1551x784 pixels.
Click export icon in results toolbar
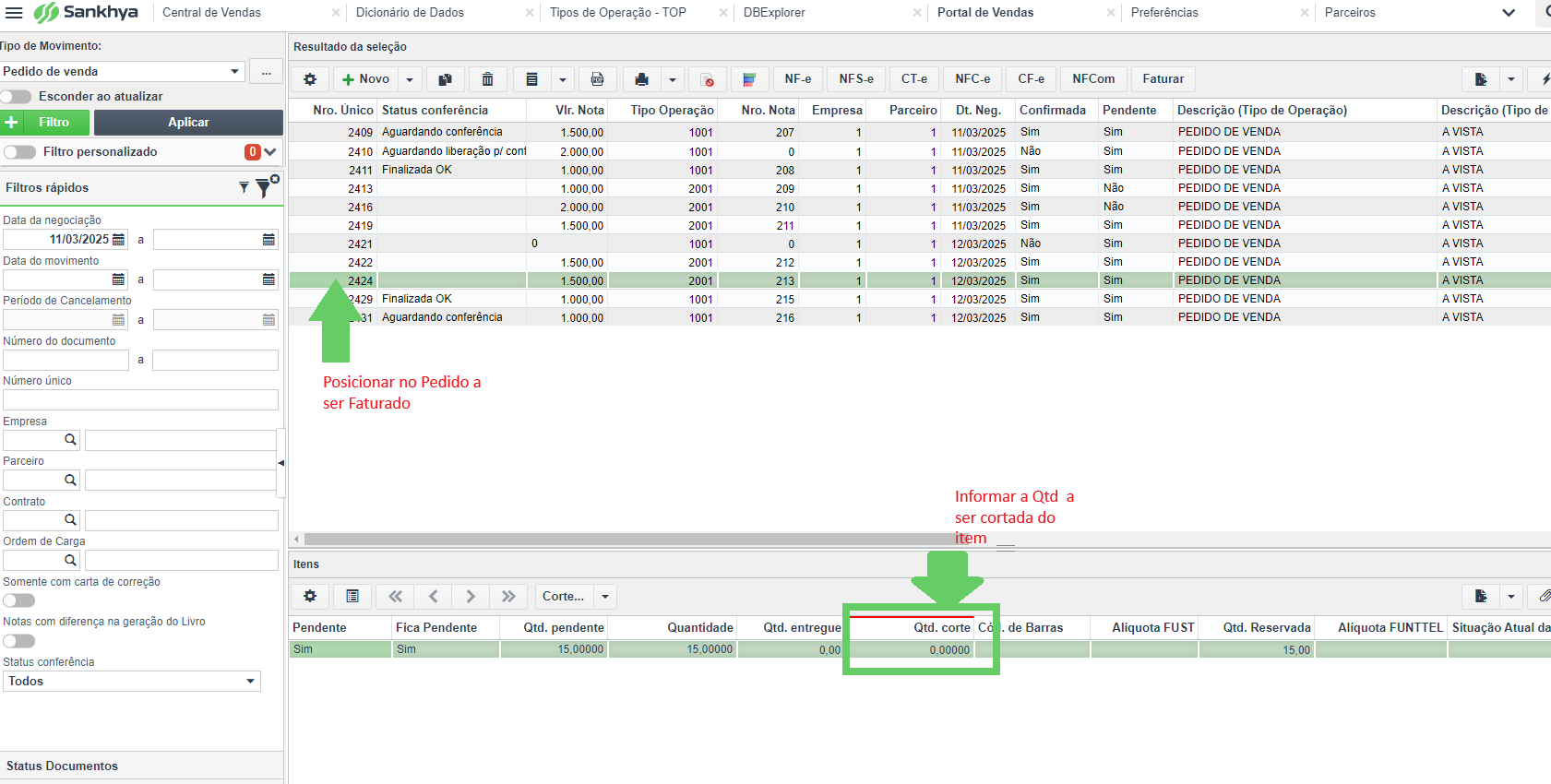1481,79
